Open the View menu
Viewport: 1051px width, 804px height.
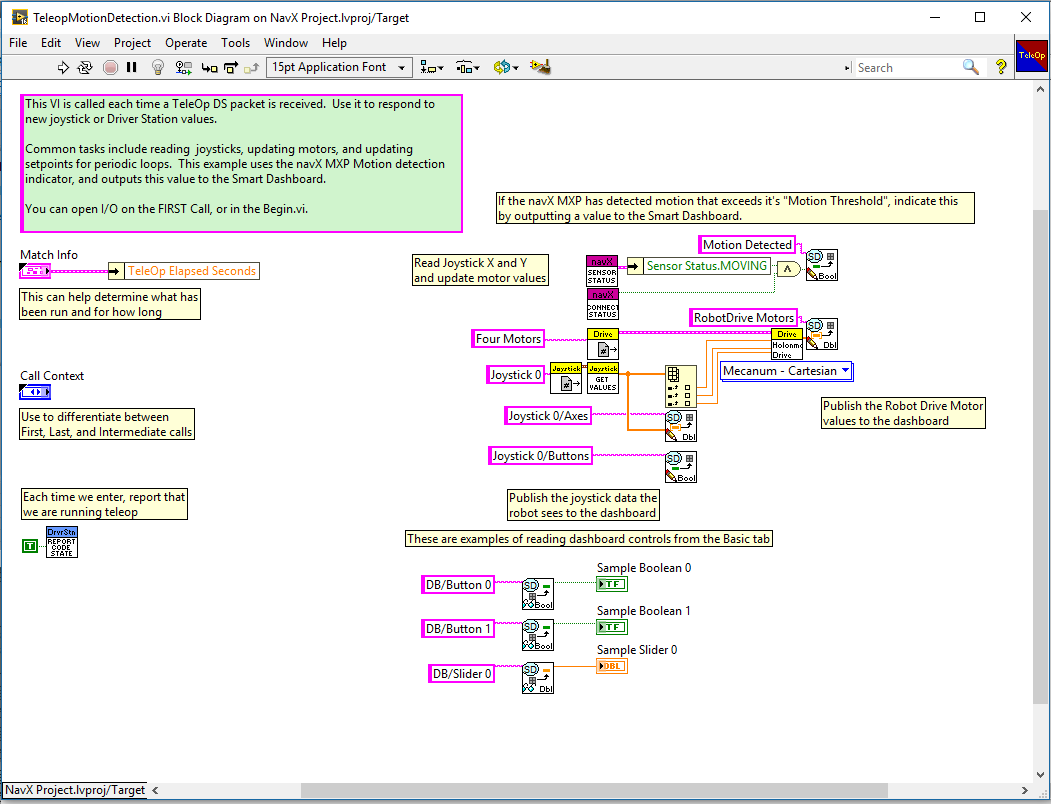pyautogui.click(x=87, y=43)
